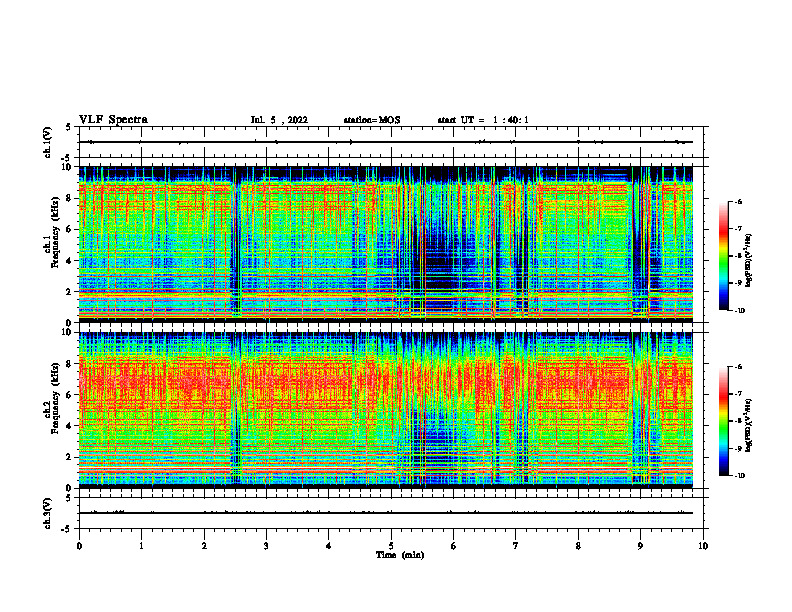This screenshot has height=612, width=792.
Task: Click the ch.2 spectrogram panel
Action: (386, 410)
